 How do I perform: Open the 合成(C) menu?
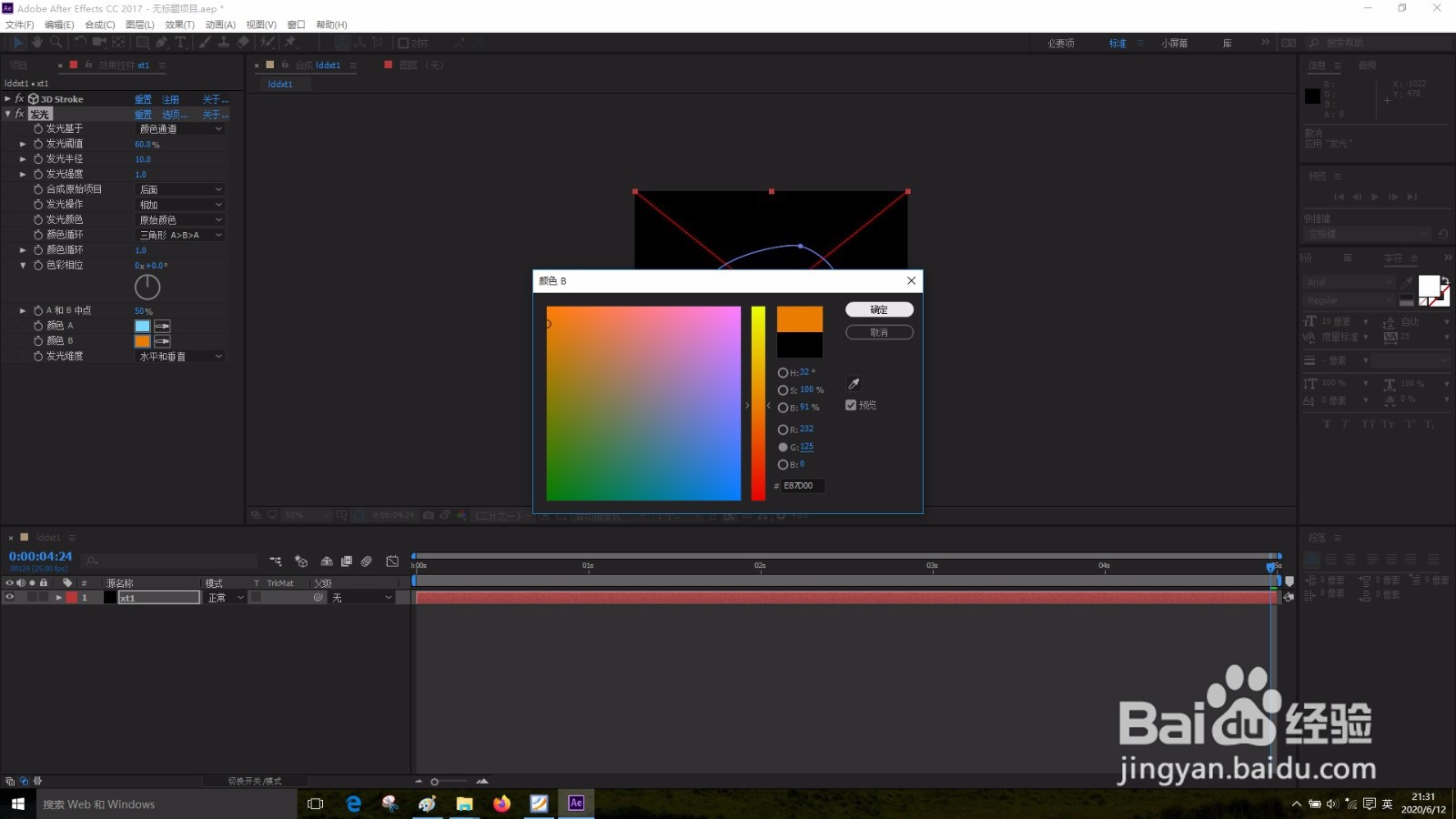(100, 25)
